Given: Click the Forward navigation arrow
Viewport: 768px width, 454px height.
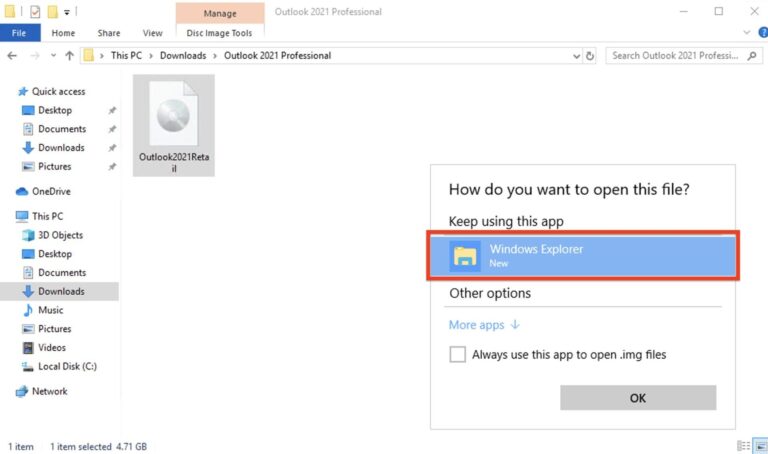Looking at the screenshot, I should tap(35, 56).
